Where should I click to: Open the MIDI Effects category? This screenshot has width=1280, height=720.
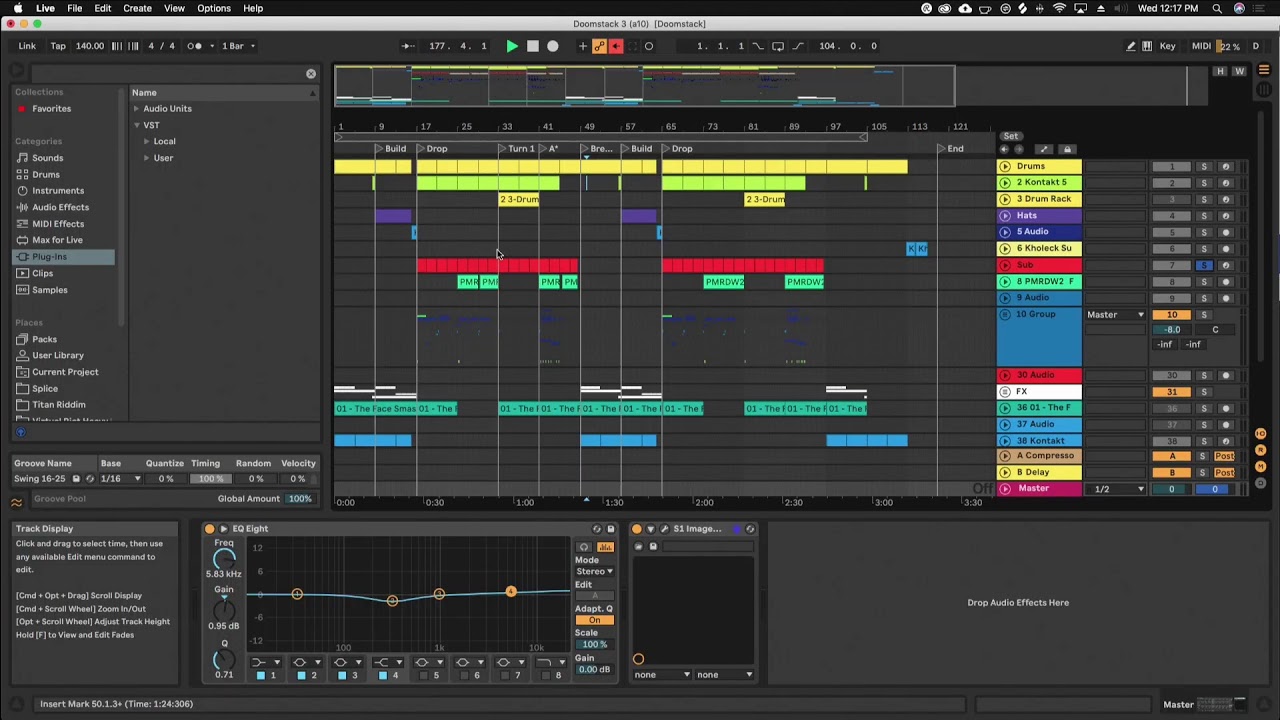coord(58,224)
